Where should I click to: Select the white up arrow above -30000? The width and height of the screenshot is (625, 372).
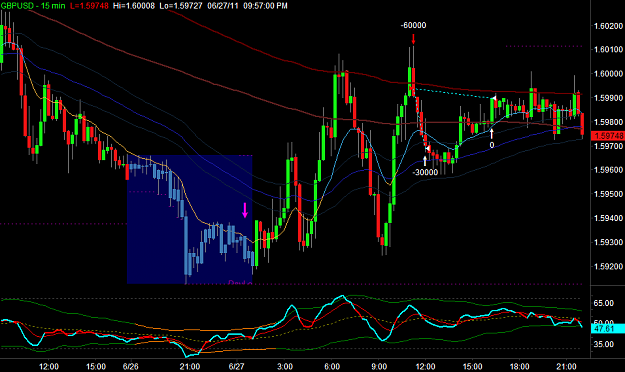click(x=425, y=161)
